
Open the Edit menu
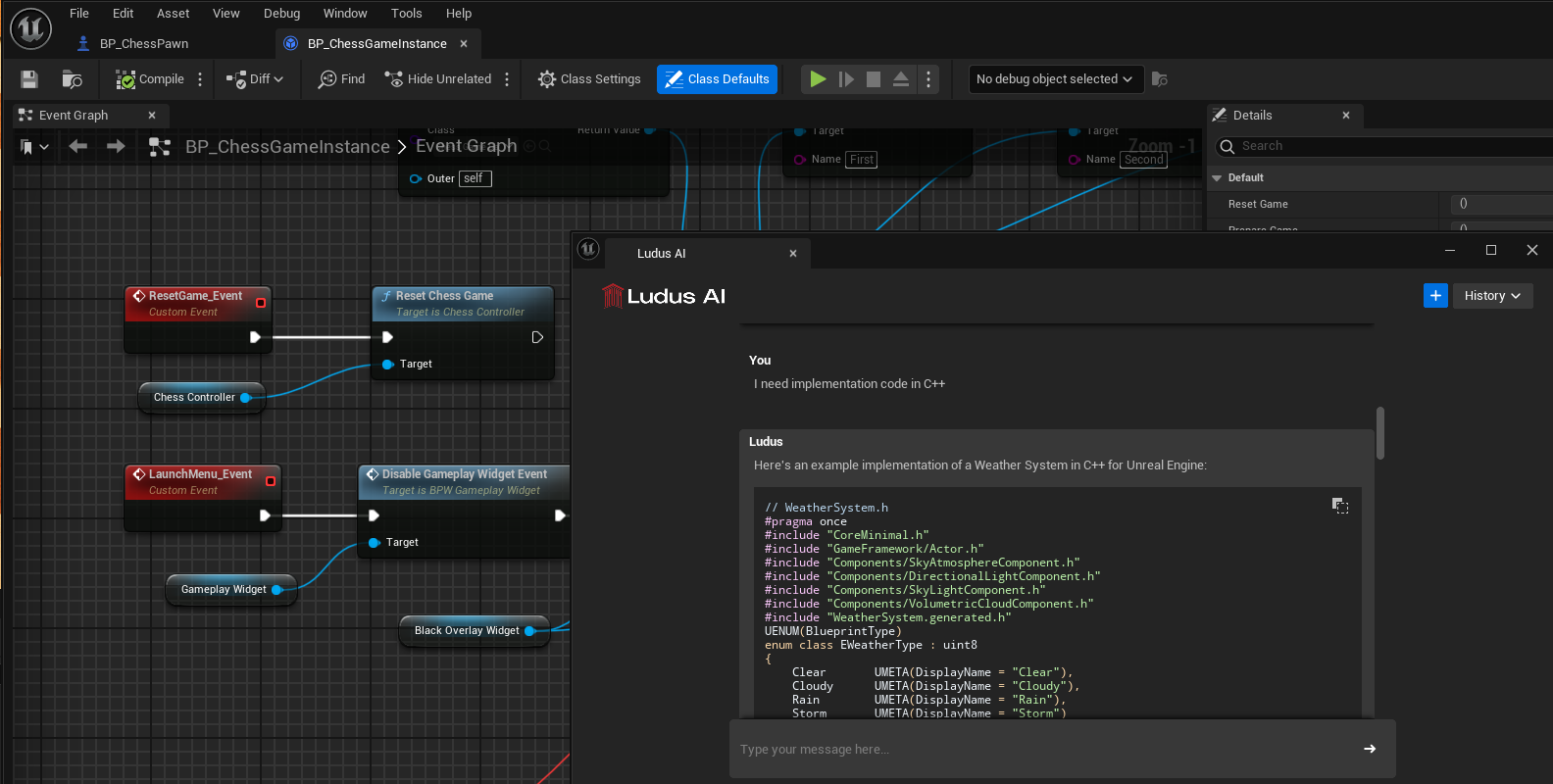coord(124,14)
